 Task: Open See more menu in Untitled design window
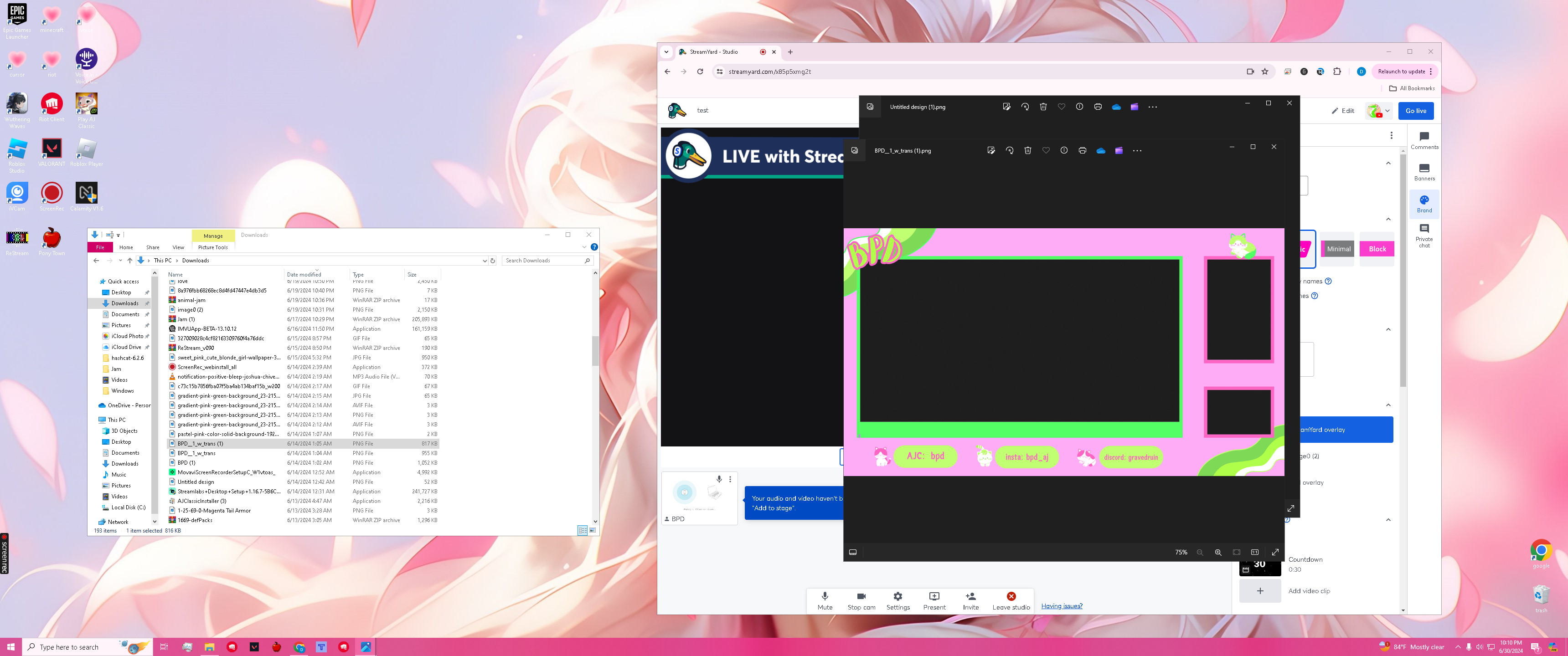(x=1152, y=107)
